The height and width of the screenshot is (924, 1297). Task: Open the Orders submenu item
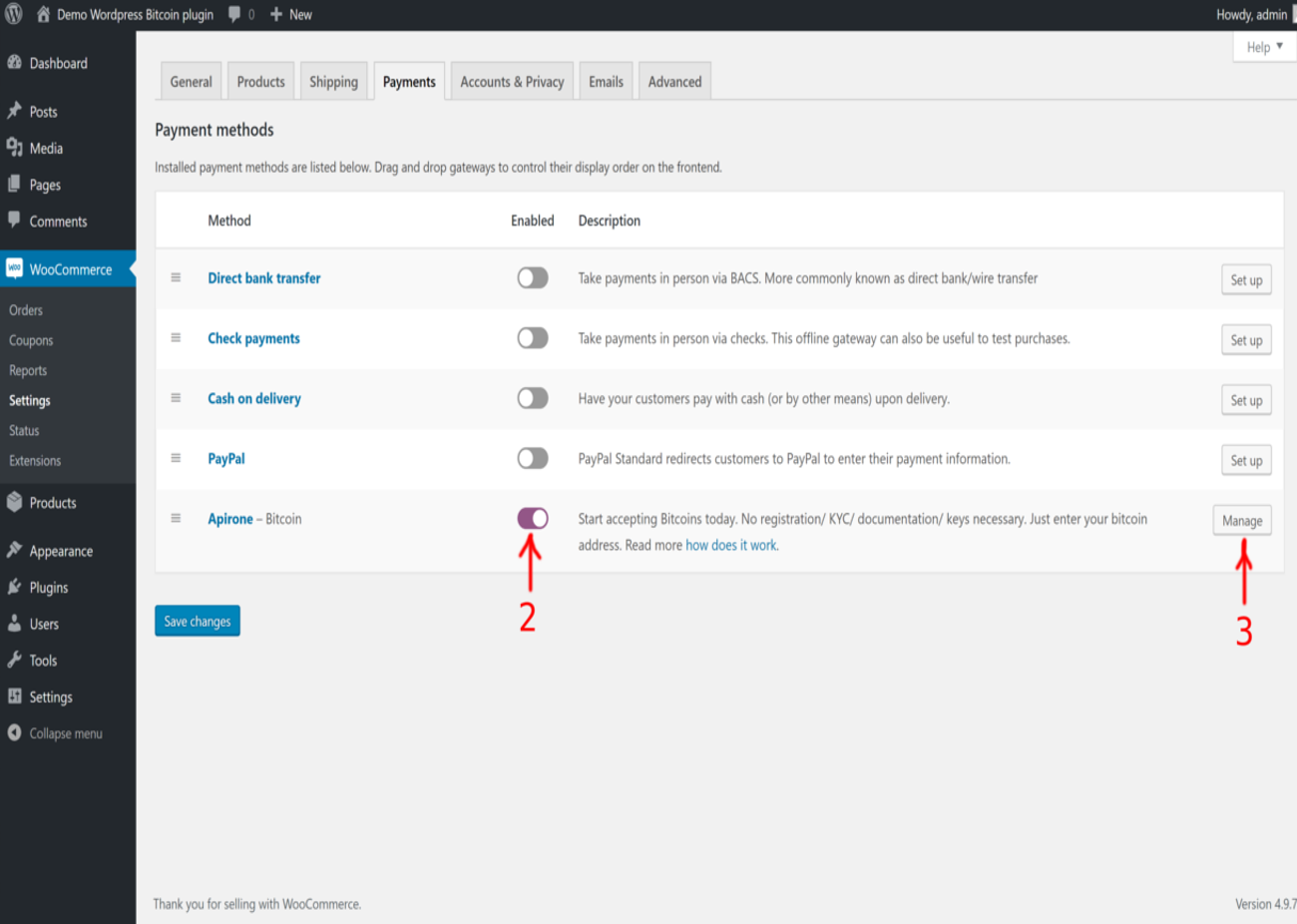26,310
